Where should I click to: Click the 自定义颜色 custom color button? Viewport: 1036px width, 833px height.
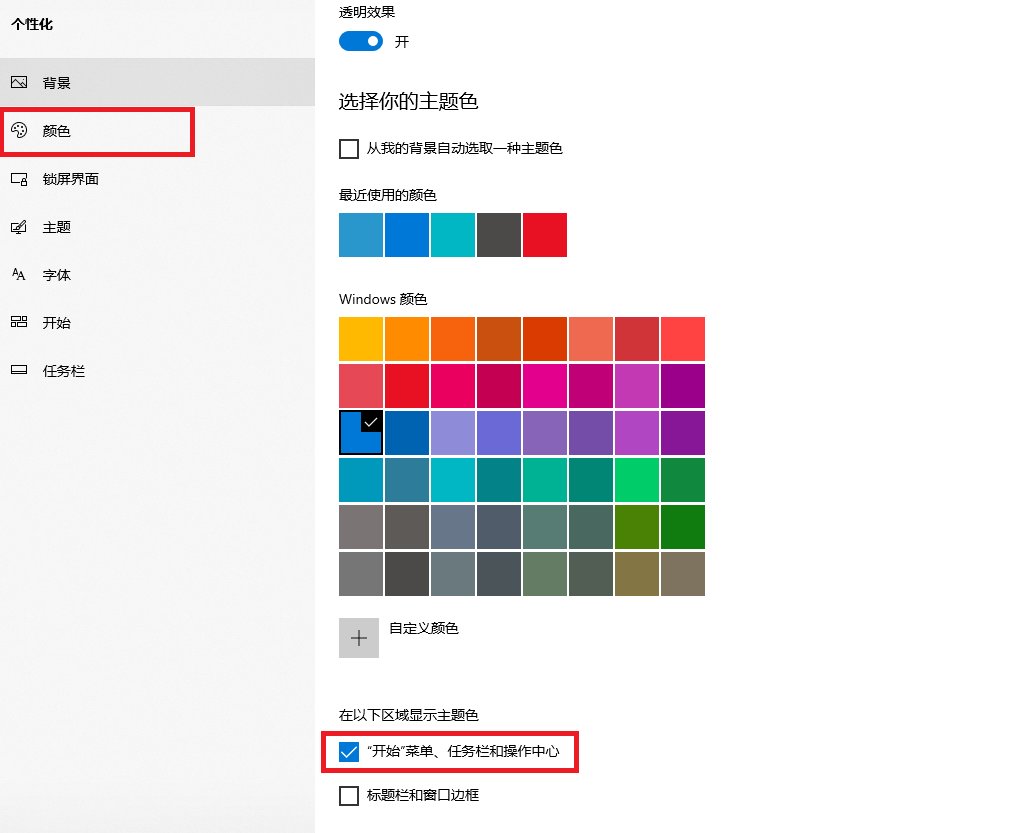tap(424, 628)
